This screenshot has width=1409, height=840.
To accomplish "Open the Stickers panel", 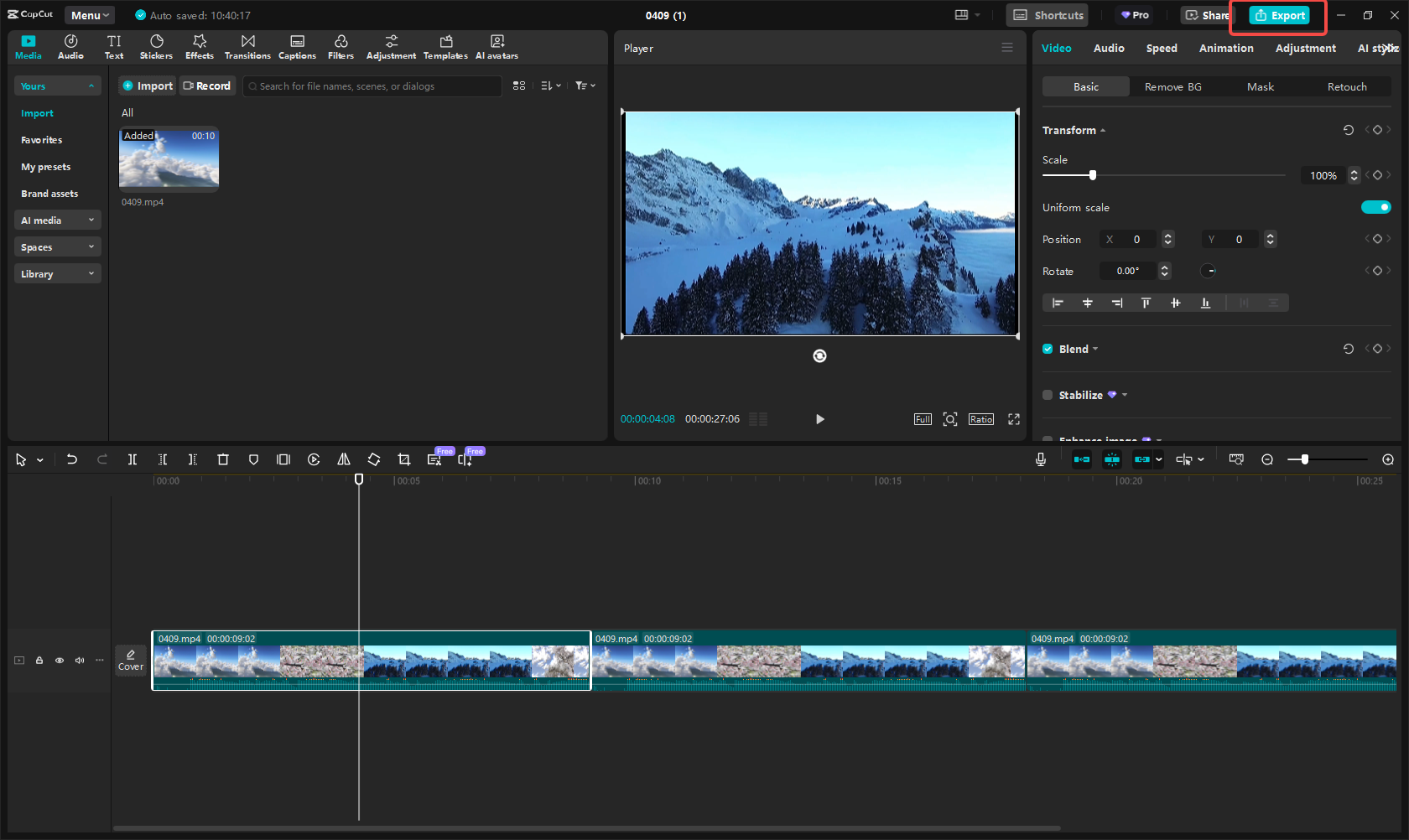I will 156,47.
